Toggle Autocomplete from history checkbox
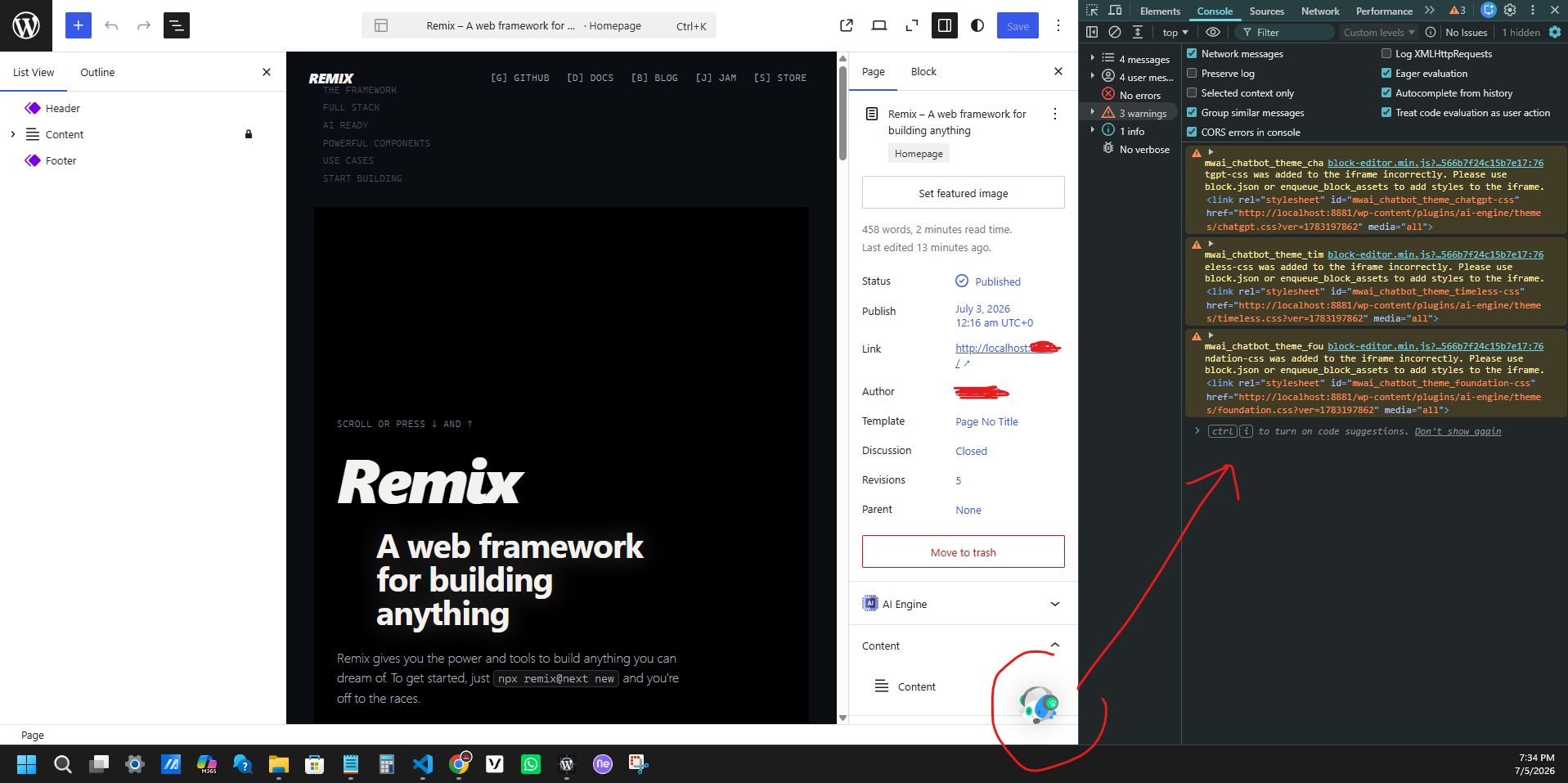Screen dimensions: 1568x783 click(1386, 93)
